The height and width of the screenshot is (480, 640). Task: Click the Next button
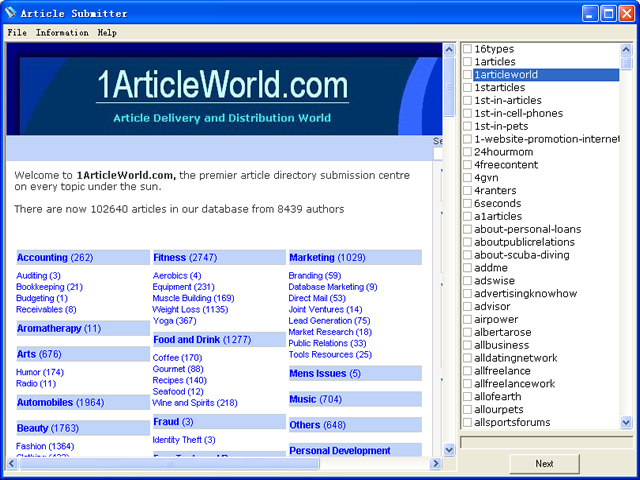pyautogui.click(x=544, y=464)
